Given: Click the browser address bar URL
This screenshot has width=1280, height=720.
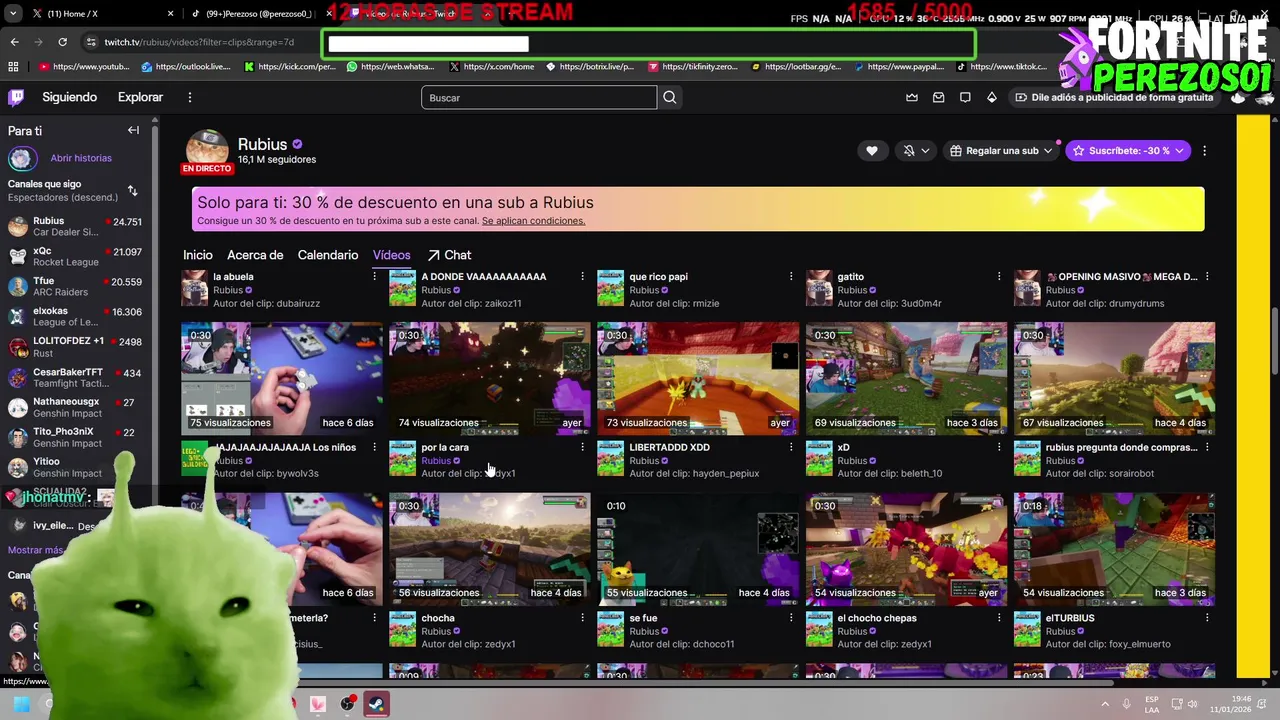Looking at the screenshot, I should tap(200, 42).
